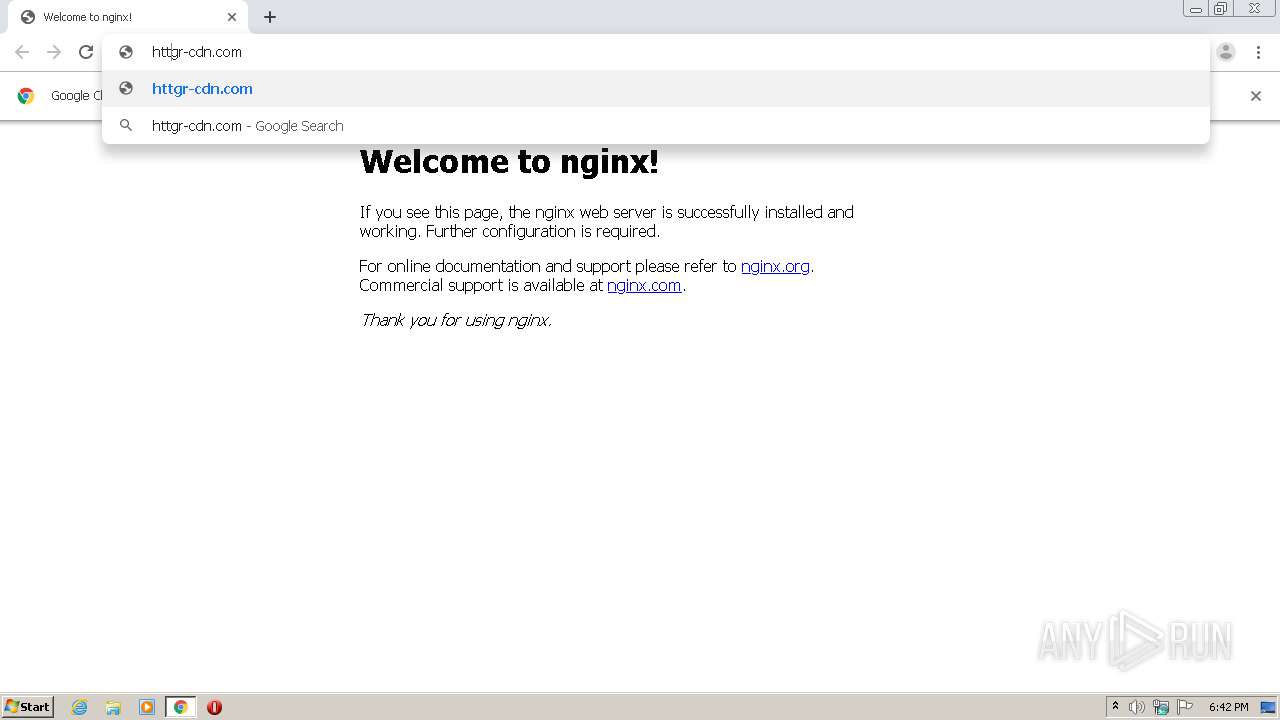Dismiss the Google Chrome infobar
This screenshot has height=720, width=1280.
[1256, 96]
